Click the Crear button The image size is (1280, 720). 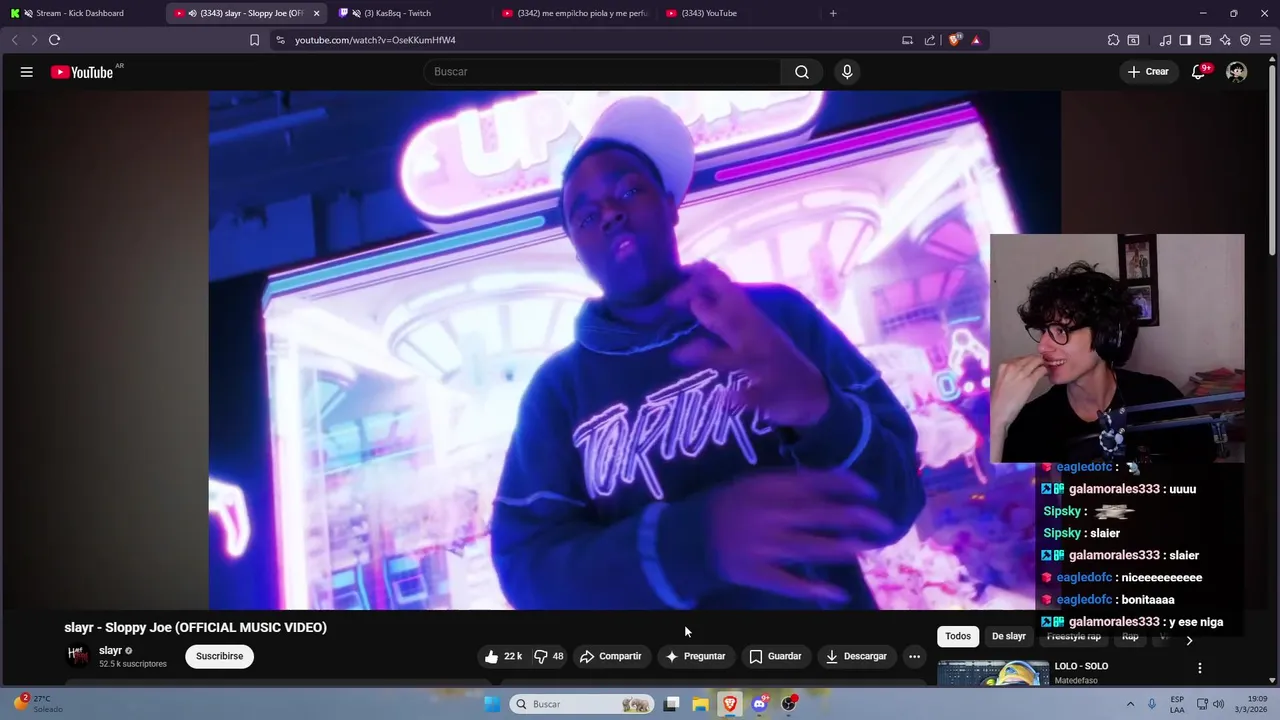[1148, 72]
